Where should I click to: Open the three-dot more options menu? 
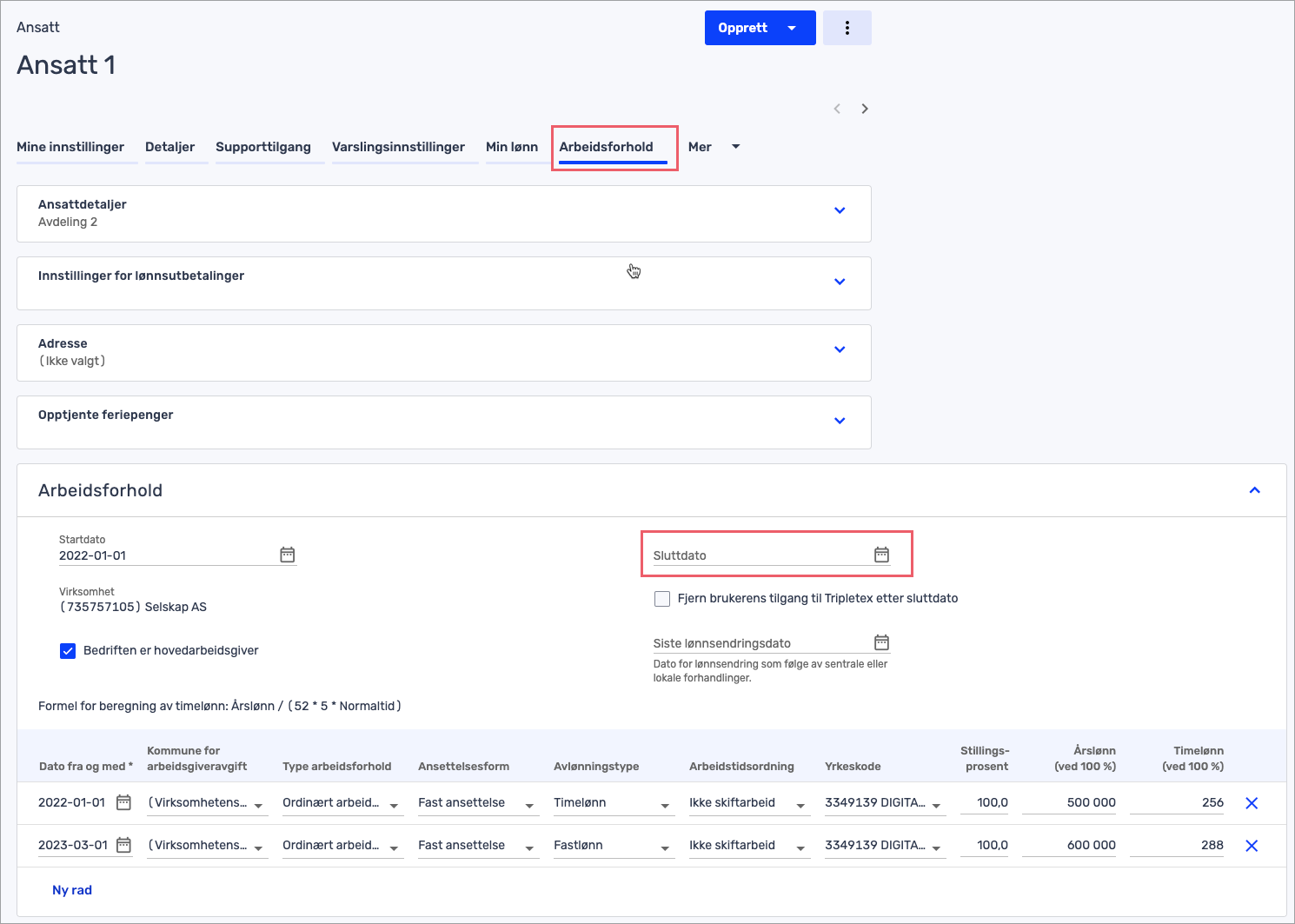pos(847,28)
